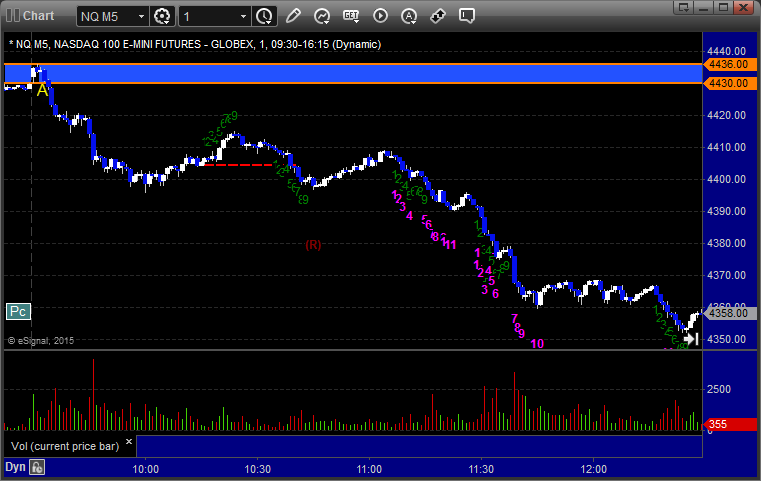Open the studies chart-line icon menu
The image size is (761, 481).
point(322,16)
